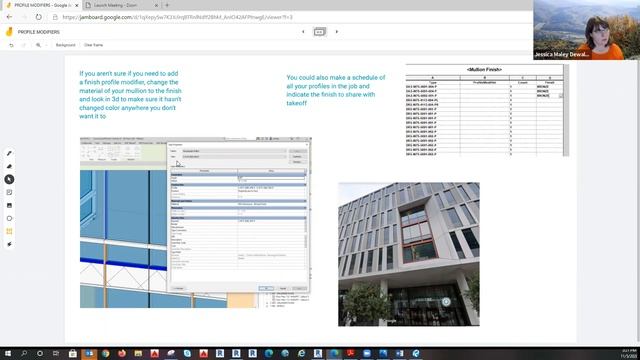Activate the Laser pointer tool
Screen dimensions: 640x360
point(9,244)
